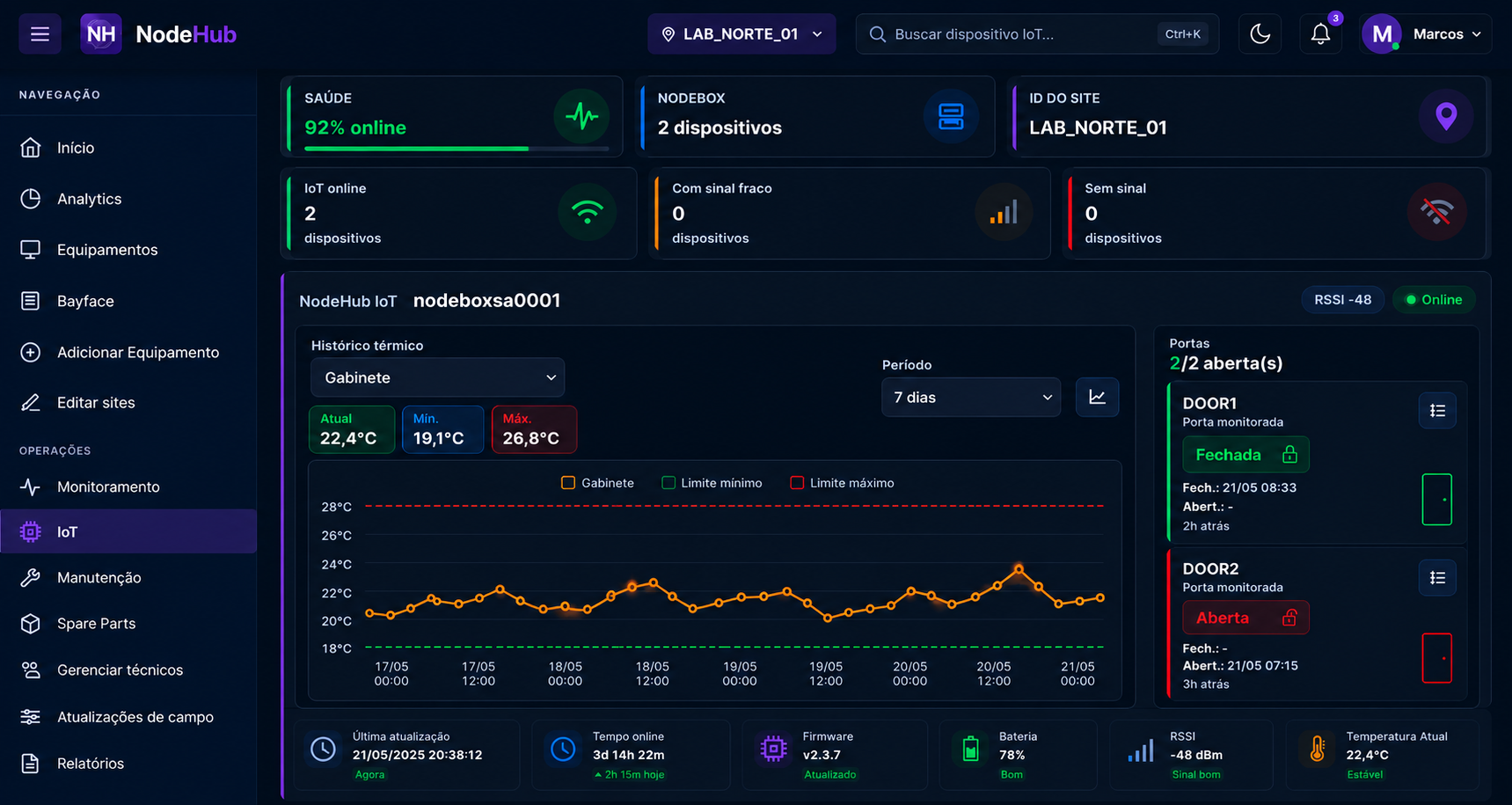Click the Nodebox server icon
Viewport: 1512px width, 805px height.
click(951, 115)
